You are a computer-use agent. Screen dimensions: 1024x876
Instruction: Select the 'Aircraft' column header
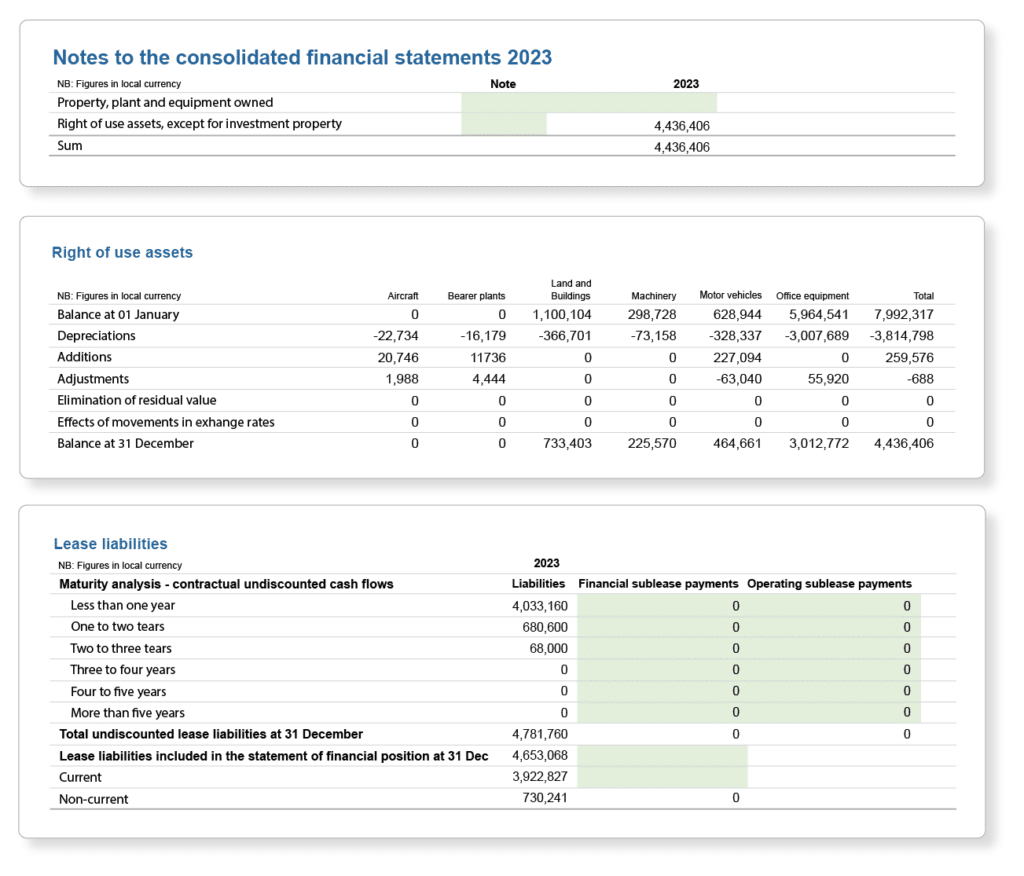pos(403,296)
